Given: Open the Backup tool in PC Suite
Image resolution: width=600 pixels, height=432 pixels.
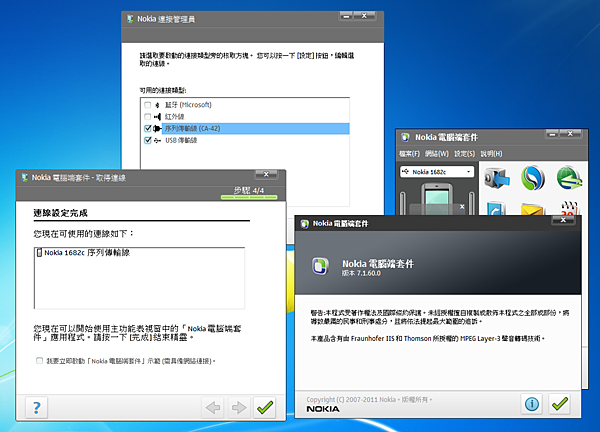Looking at the screenshot, I should [x=497, y=178].
